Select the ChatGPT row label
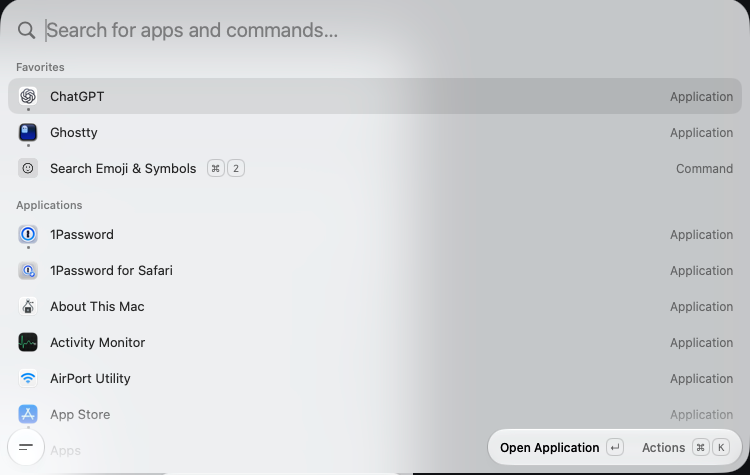This screenshot has width=750, height=475. tap(77, 97)
